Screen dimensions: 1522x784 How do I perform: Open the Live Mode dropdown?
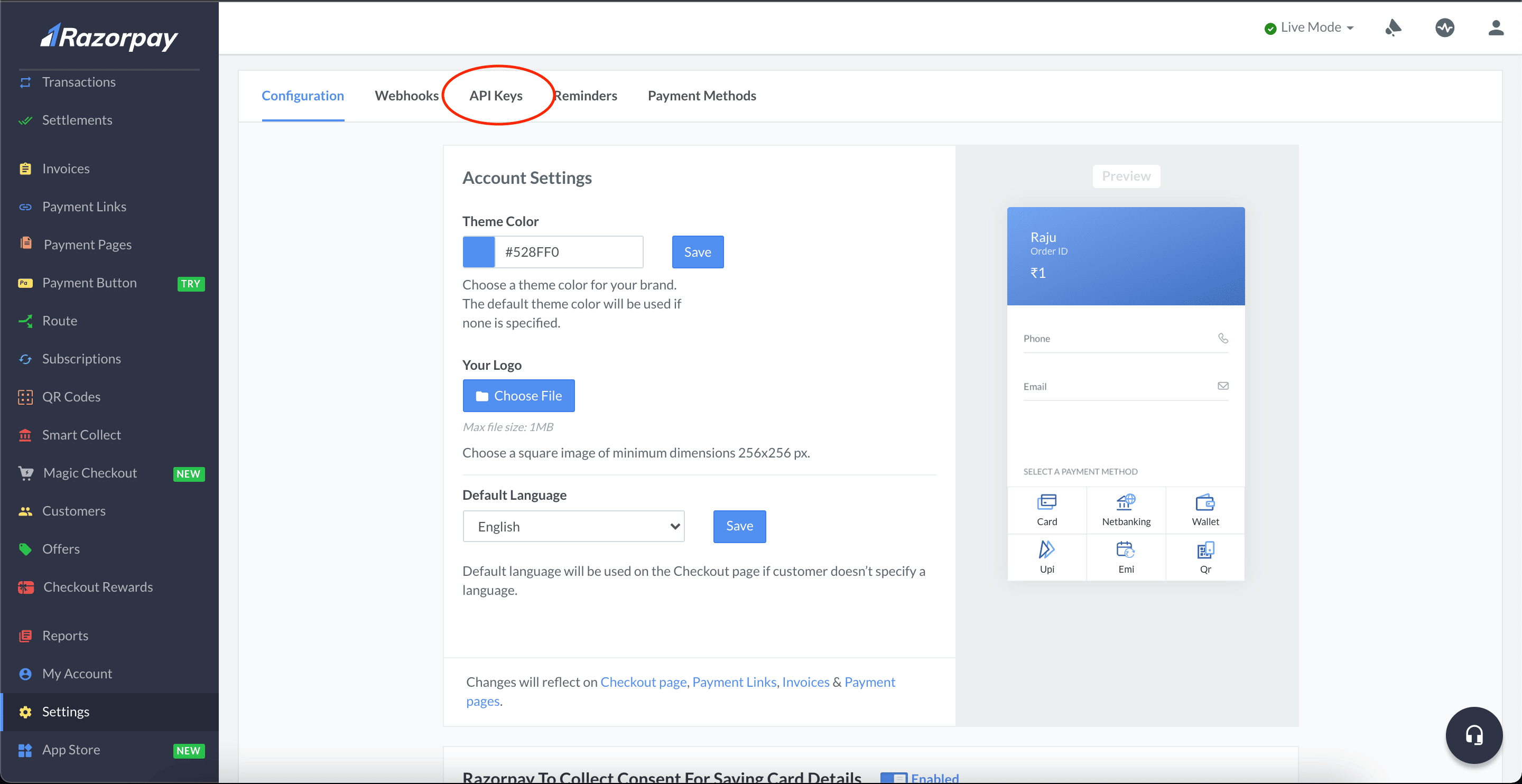click(1310, 27)
